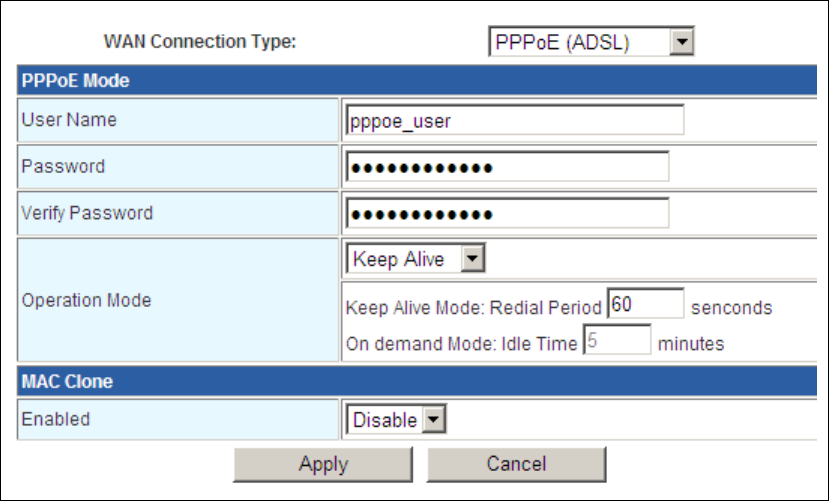Viewport: 829px width, 501px height.
Task: Click the MAC Clone section header
Action: [x=69, y=381]
